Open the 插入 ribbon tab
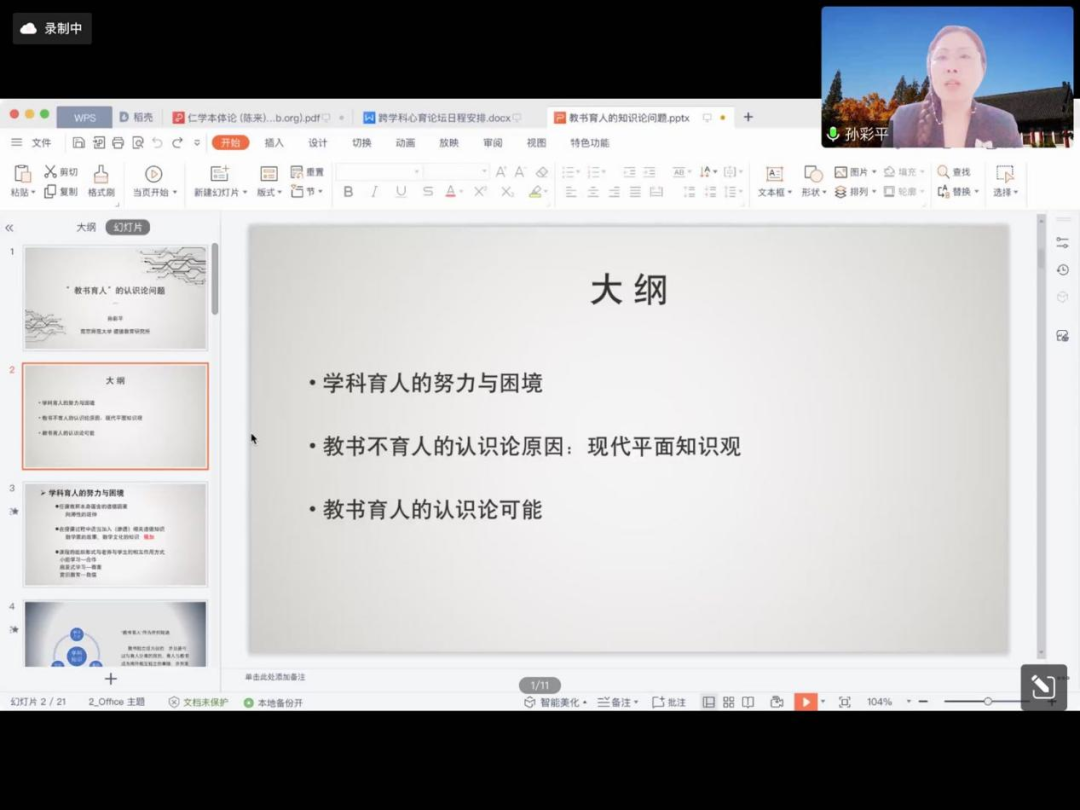 click(274, 143)
